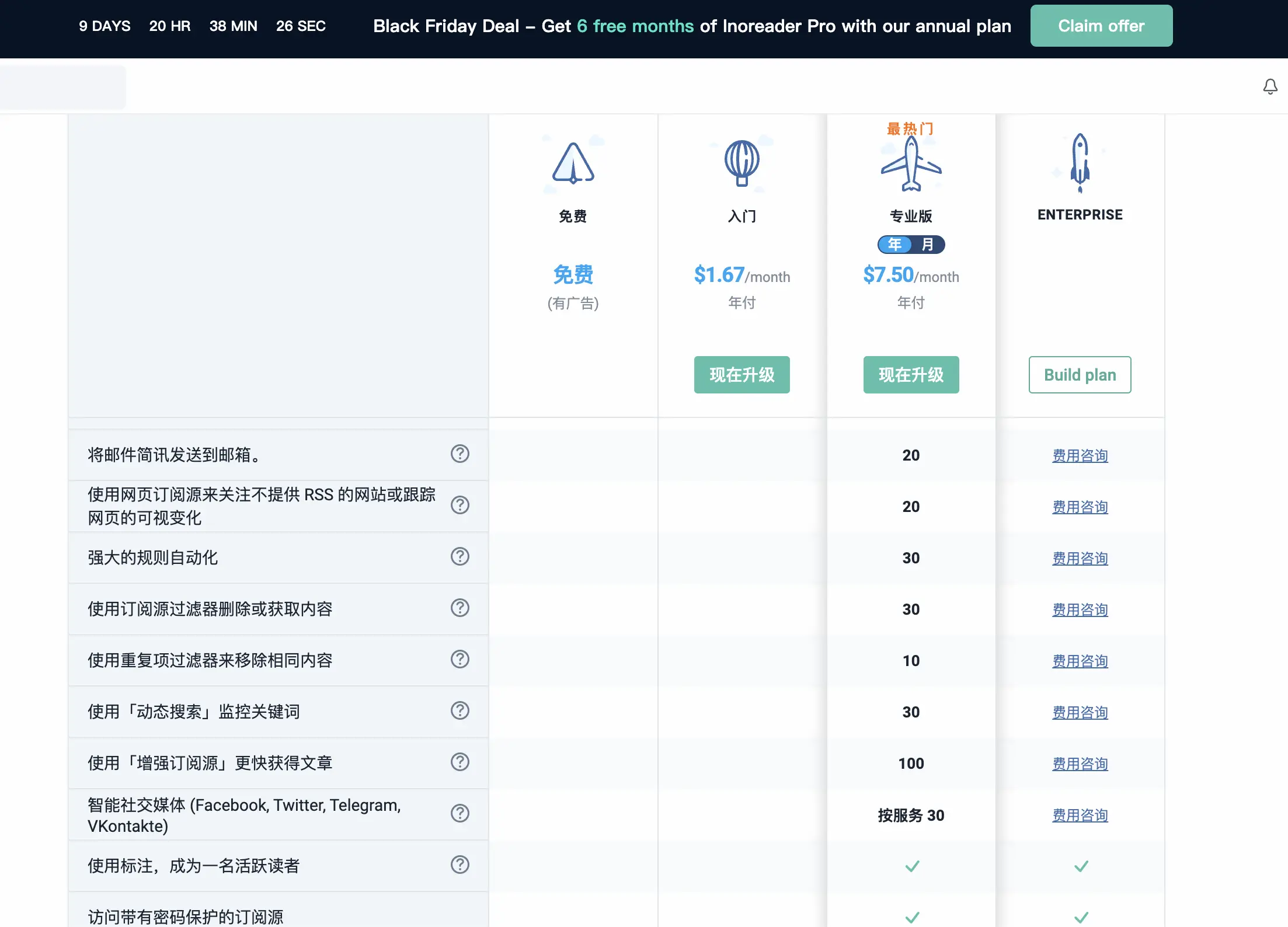Open help icon for 增强订阅源 row
Image resolution: width=1288 pixels, height=927 pixels.
(x=460, y=762)
